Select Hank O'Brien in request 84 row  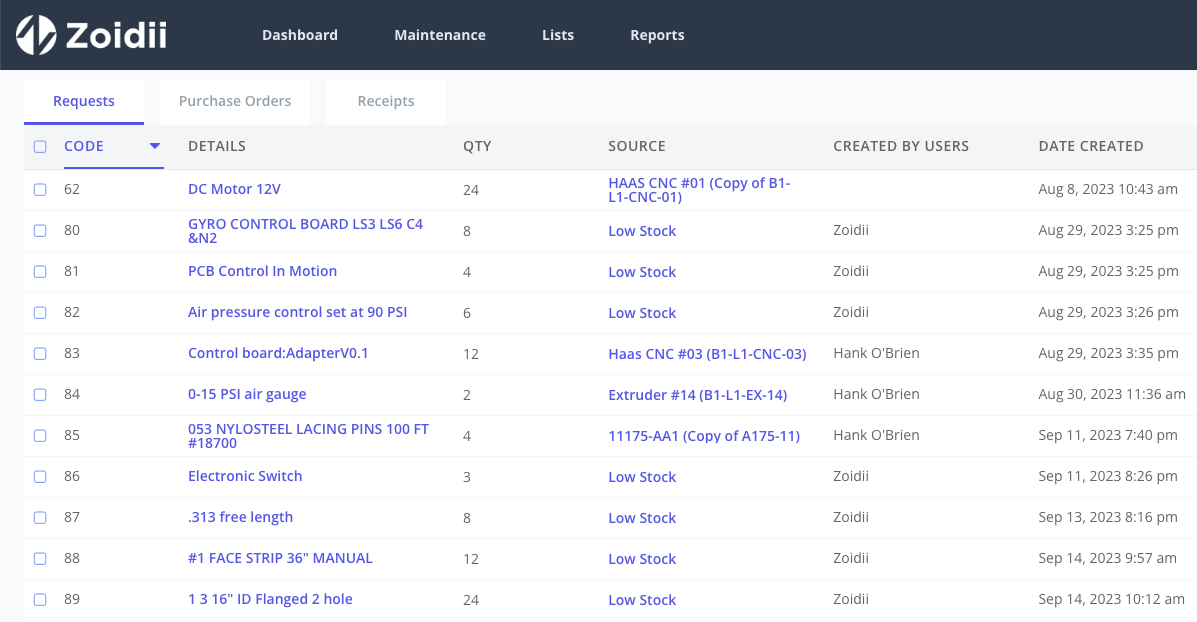click(876, 395)
